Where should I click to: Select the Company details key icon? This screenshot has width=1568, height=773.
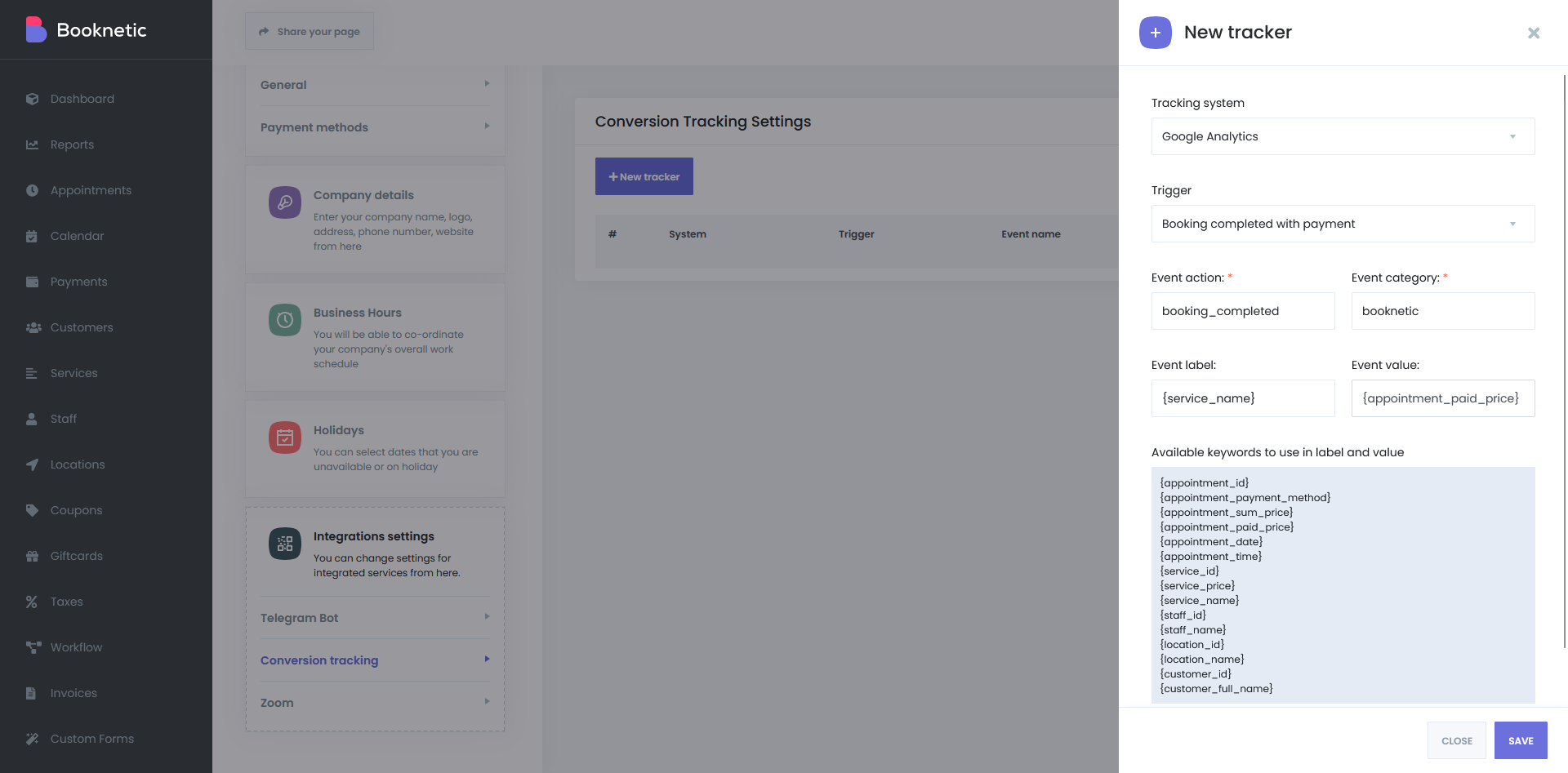click(284, 202)
